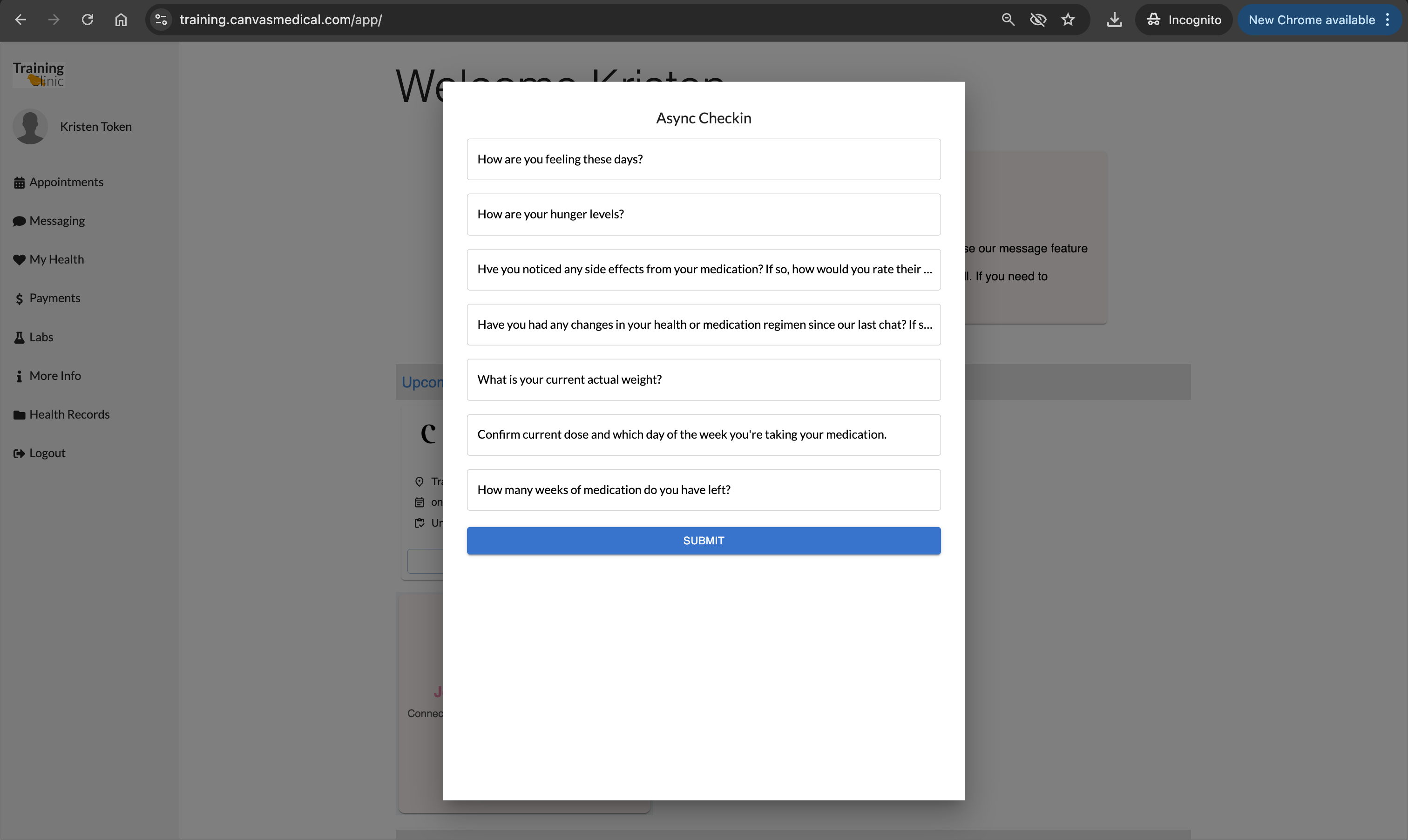
Task: Click the Kristen Token name link
Action: (95, 126)
